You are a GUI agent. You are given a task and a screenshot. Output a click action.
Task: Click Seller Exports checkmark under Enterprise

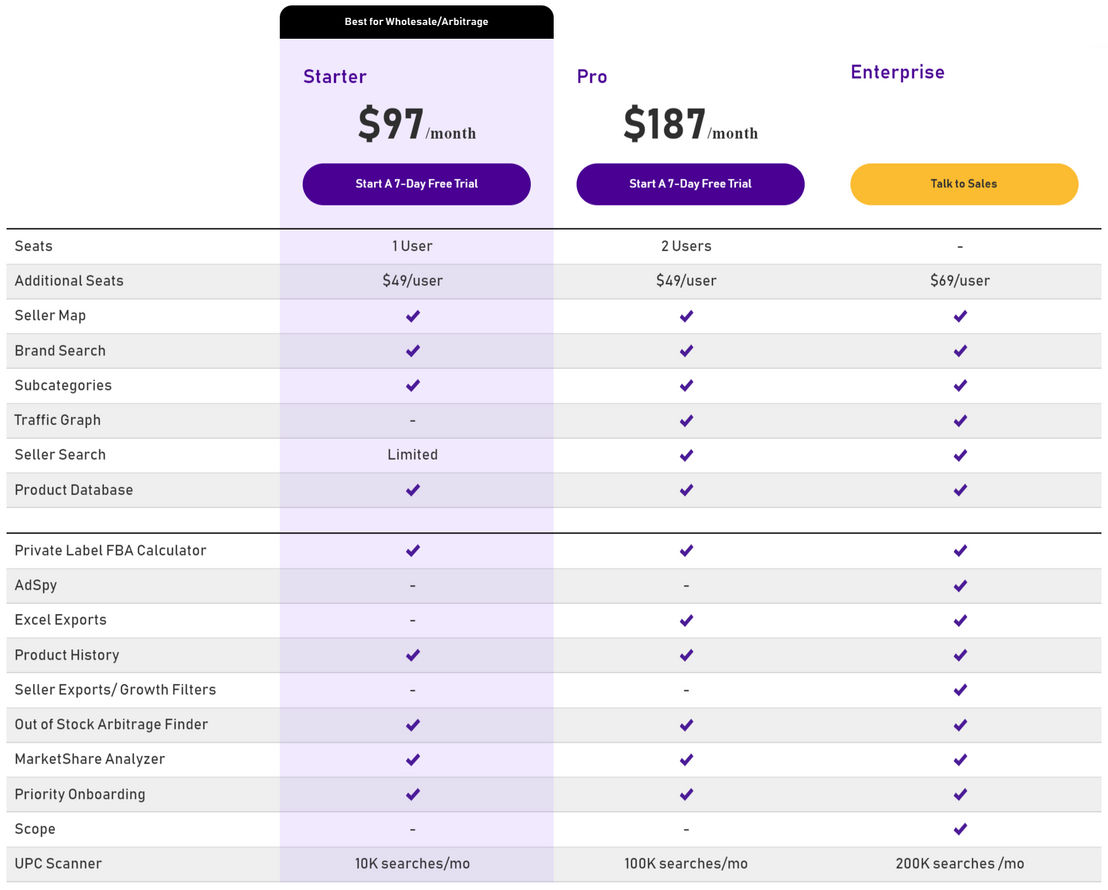[x=960, y=690]
